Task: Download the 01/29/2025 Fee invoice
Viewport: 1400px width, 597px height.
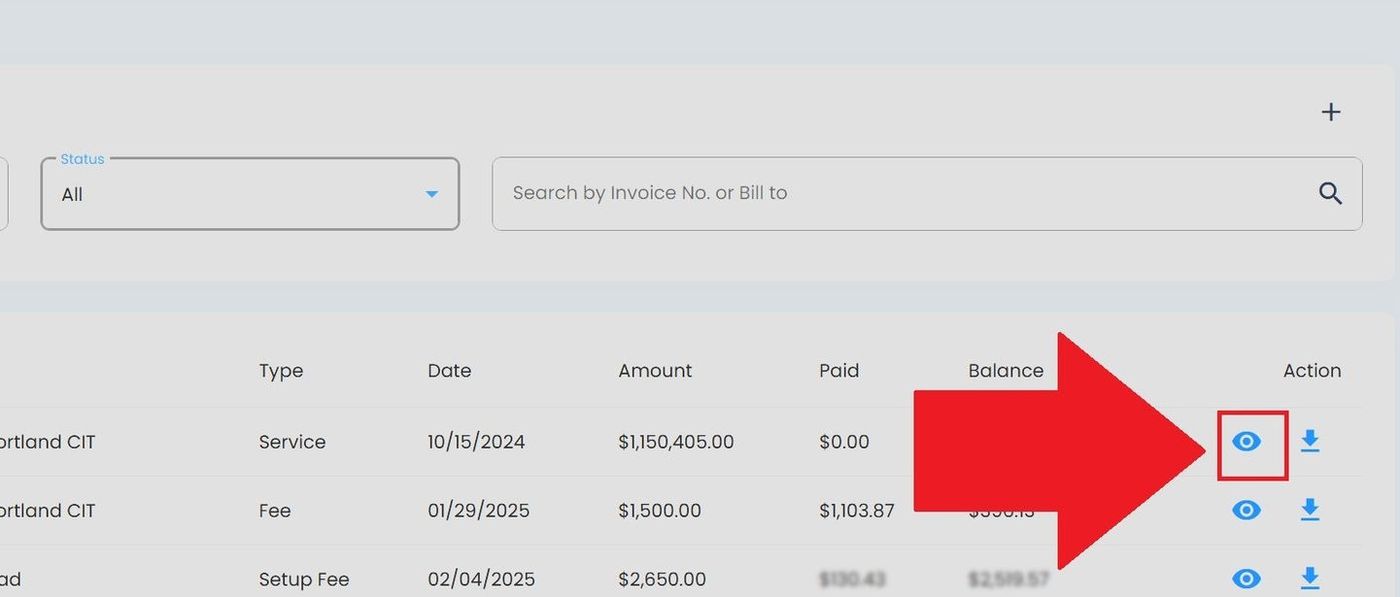Action: coord(1309,510)
